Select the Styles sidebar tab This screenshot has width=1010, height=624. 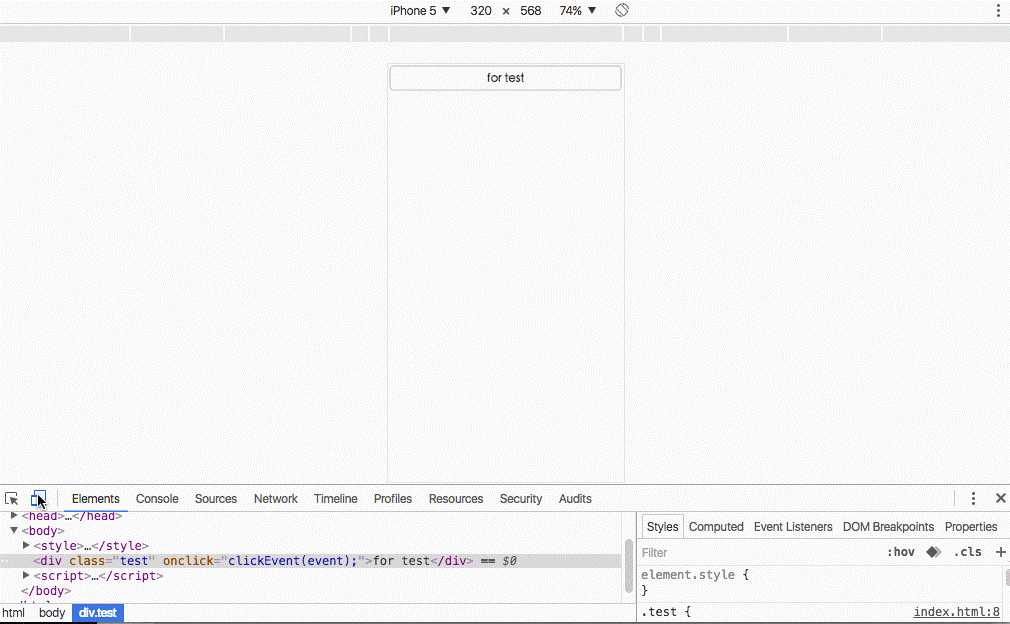(x=662, y=527)
